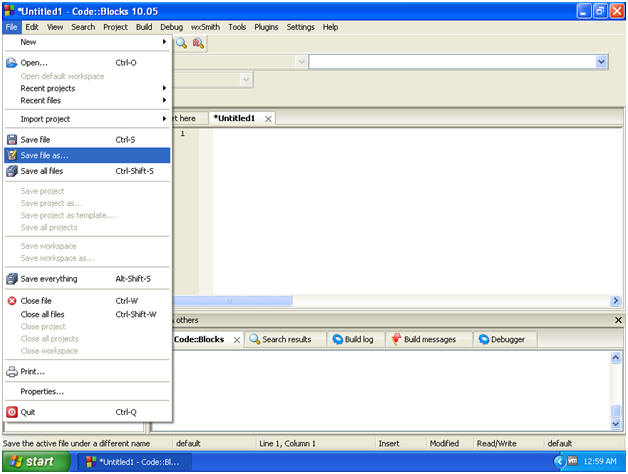Click the Debugger tab icon
This screenshot has width=628, height=474.
[x=484, y=339]
